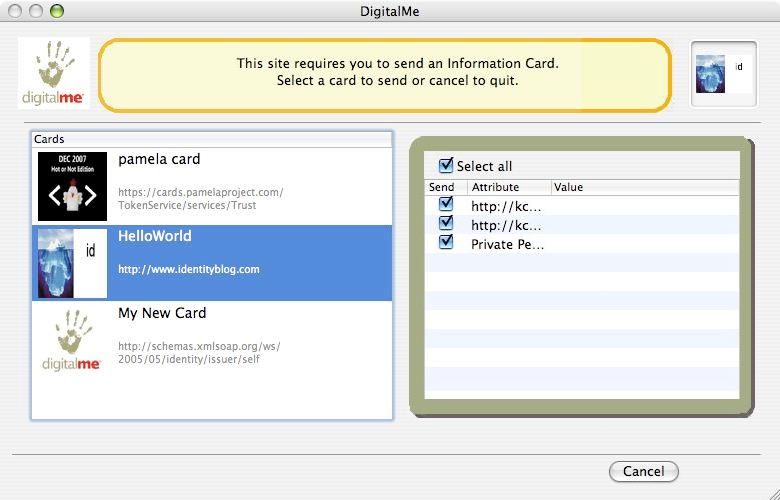Click the www.identityblog.com URL text
Image resolution: width=780 pixels, height=500 pixels.
[188, 269]
